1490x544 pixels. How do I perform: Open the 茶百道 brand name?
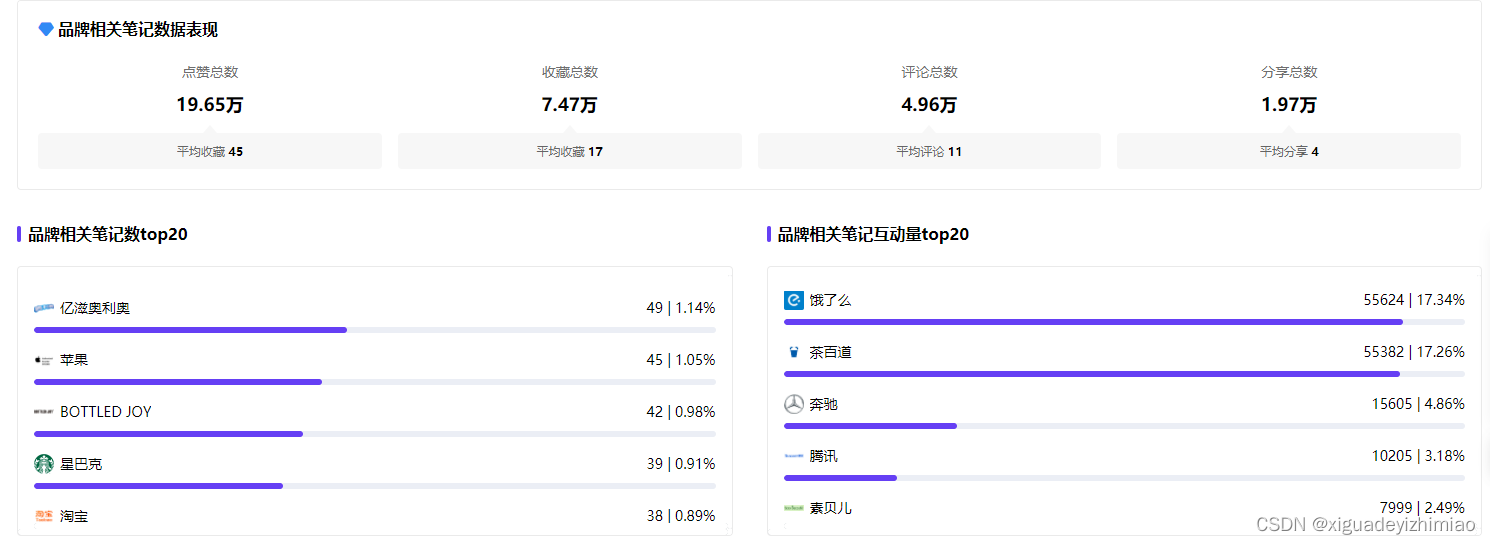coord(831,352)
